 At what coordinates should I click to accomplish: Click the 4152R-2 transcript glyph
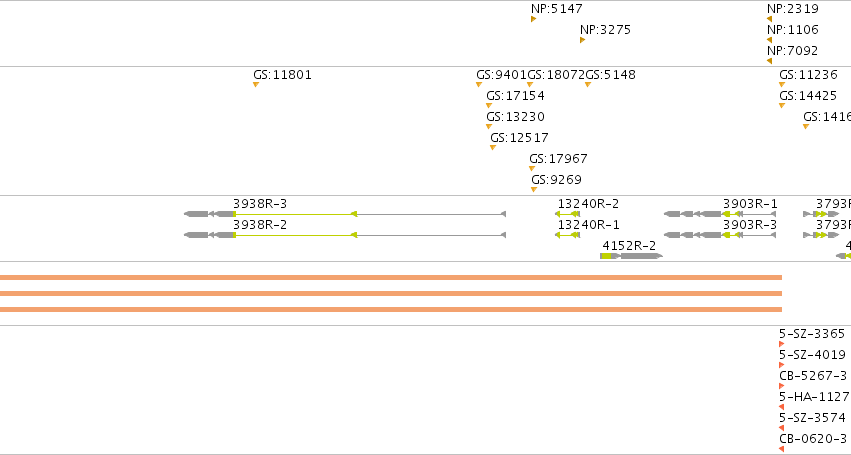click(631, 256)
